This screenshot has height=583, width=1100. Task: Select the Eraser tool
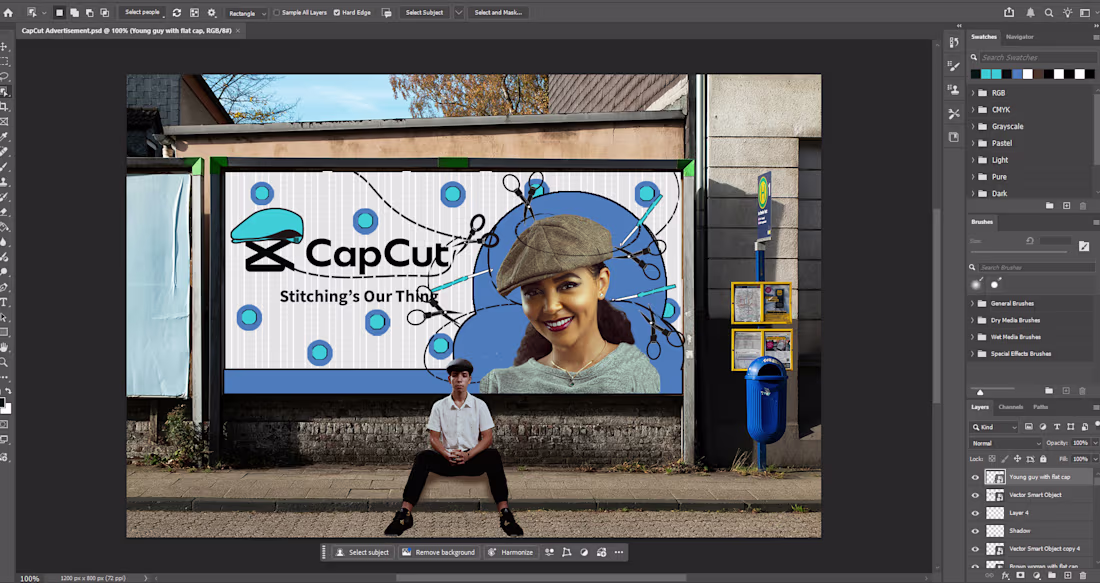point(4,212)
